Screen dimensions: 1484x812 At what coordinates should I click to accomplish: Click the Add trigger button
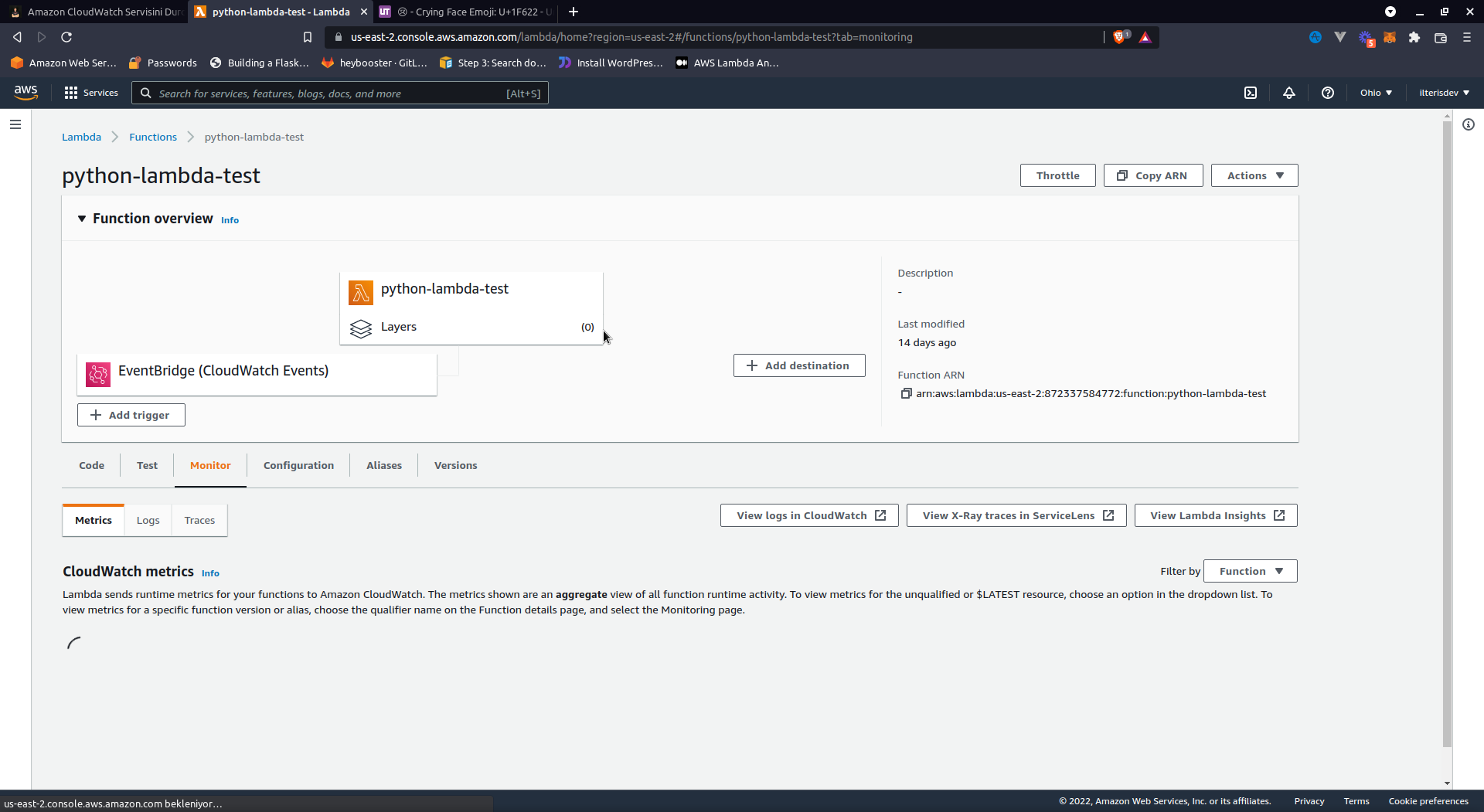coord(131,415)
